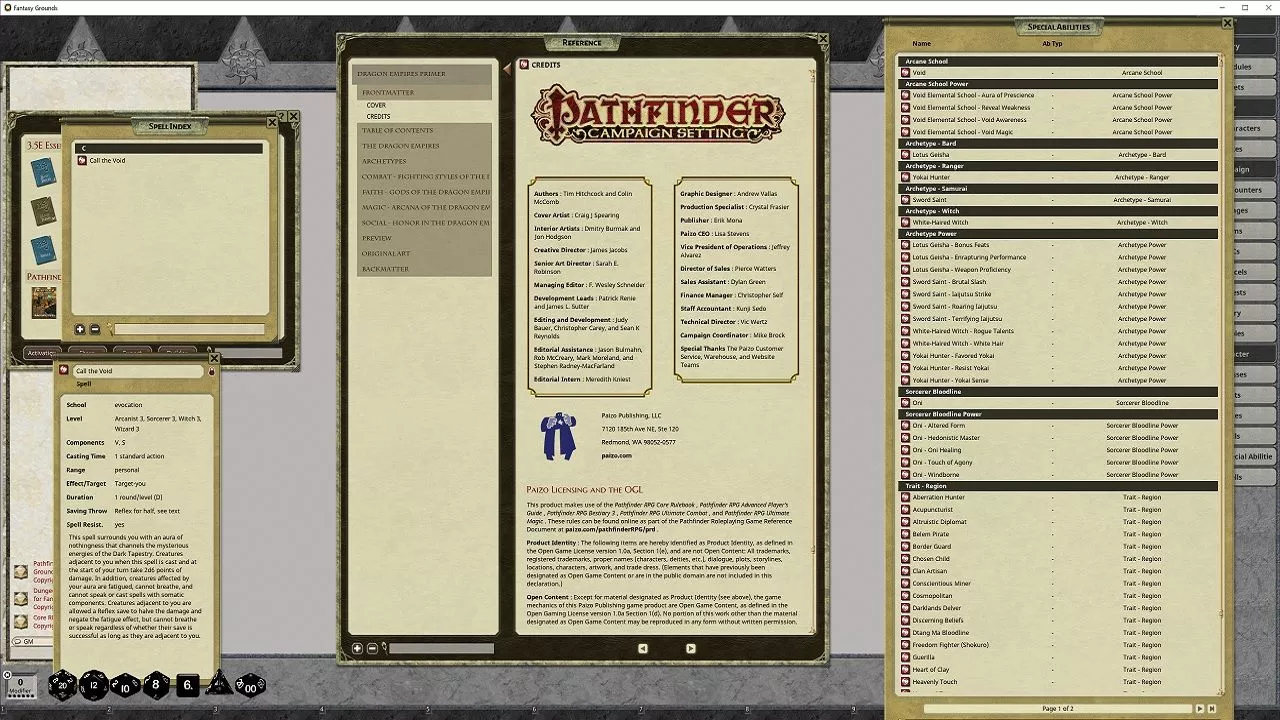
Task: Close the Call the Void spell sheet
Action: coord(214,358)
